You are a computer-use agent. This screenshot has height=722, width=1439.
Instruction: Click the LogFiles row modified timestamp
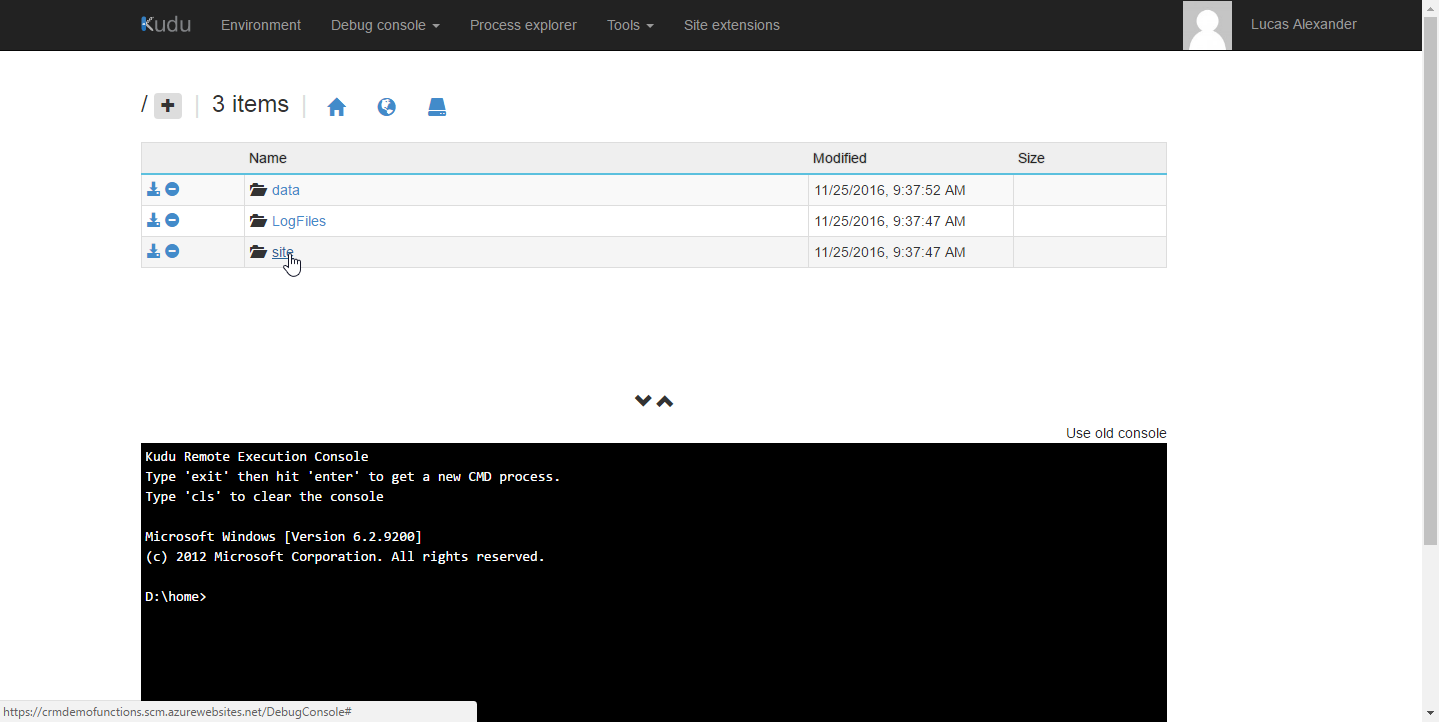click(x=890, y=221)
